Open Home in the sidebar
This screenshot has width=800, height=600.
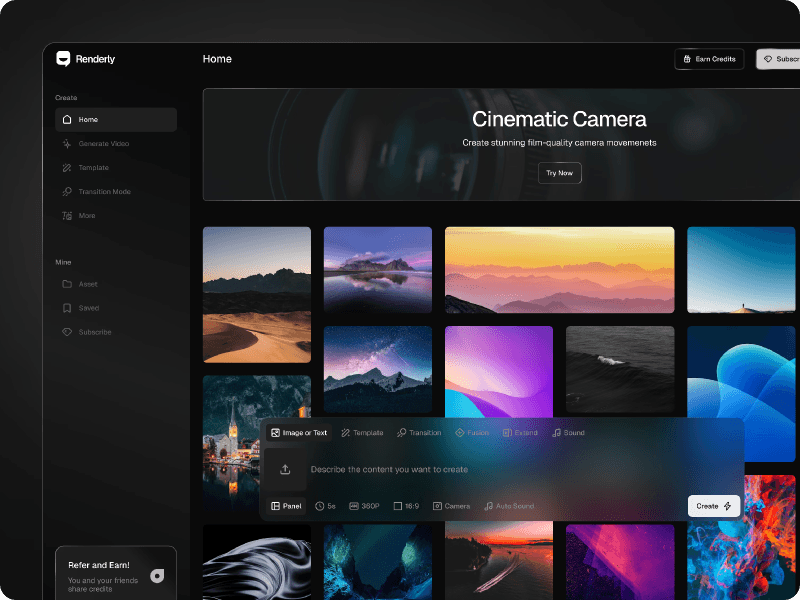click(116, 119)
